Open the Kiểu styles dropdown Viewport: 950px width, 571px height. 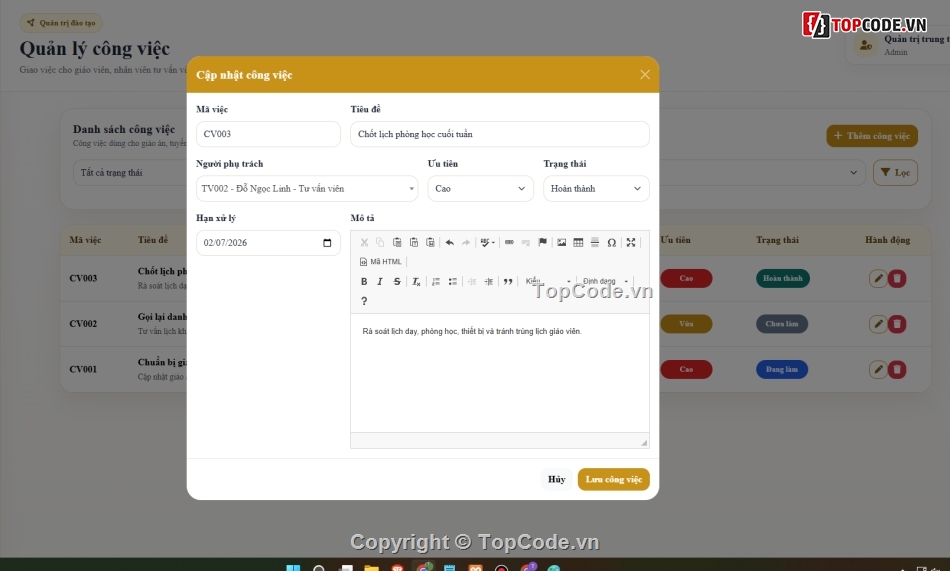click(x=548, y=281)
